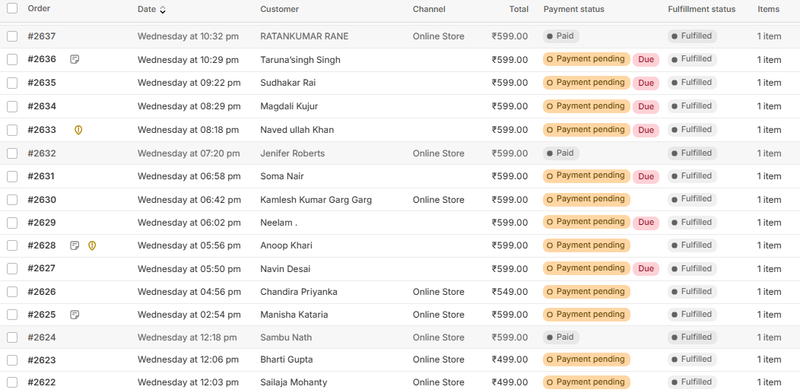The width and height of the screenshot is (800, 392).
Task: Open the note icon on order #2636
Action: 74,59
